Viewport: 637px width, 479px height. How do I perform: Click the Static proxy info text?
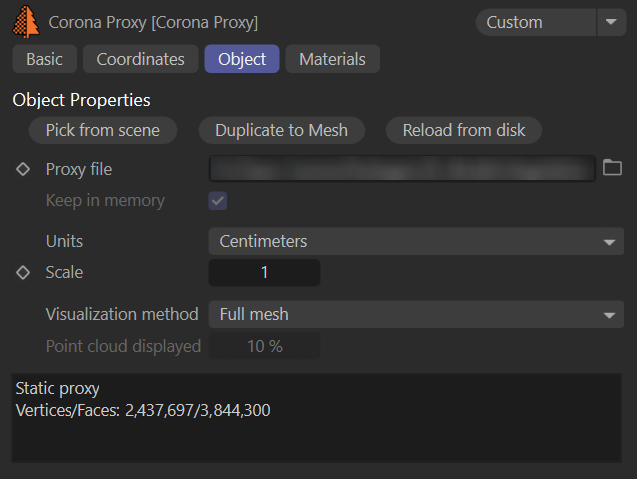(x=57, y=389)
